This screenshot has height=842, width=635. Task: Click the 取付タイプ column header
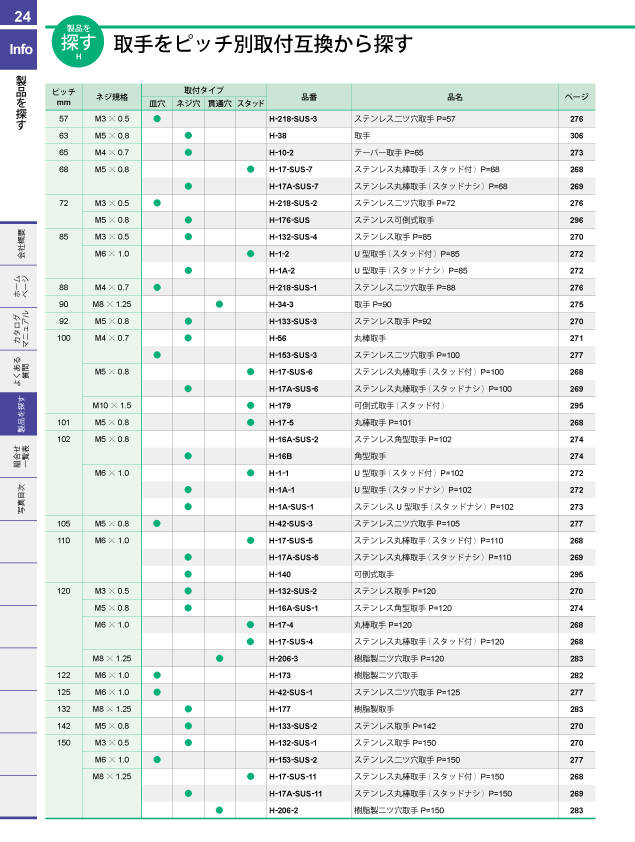point(204,89)
